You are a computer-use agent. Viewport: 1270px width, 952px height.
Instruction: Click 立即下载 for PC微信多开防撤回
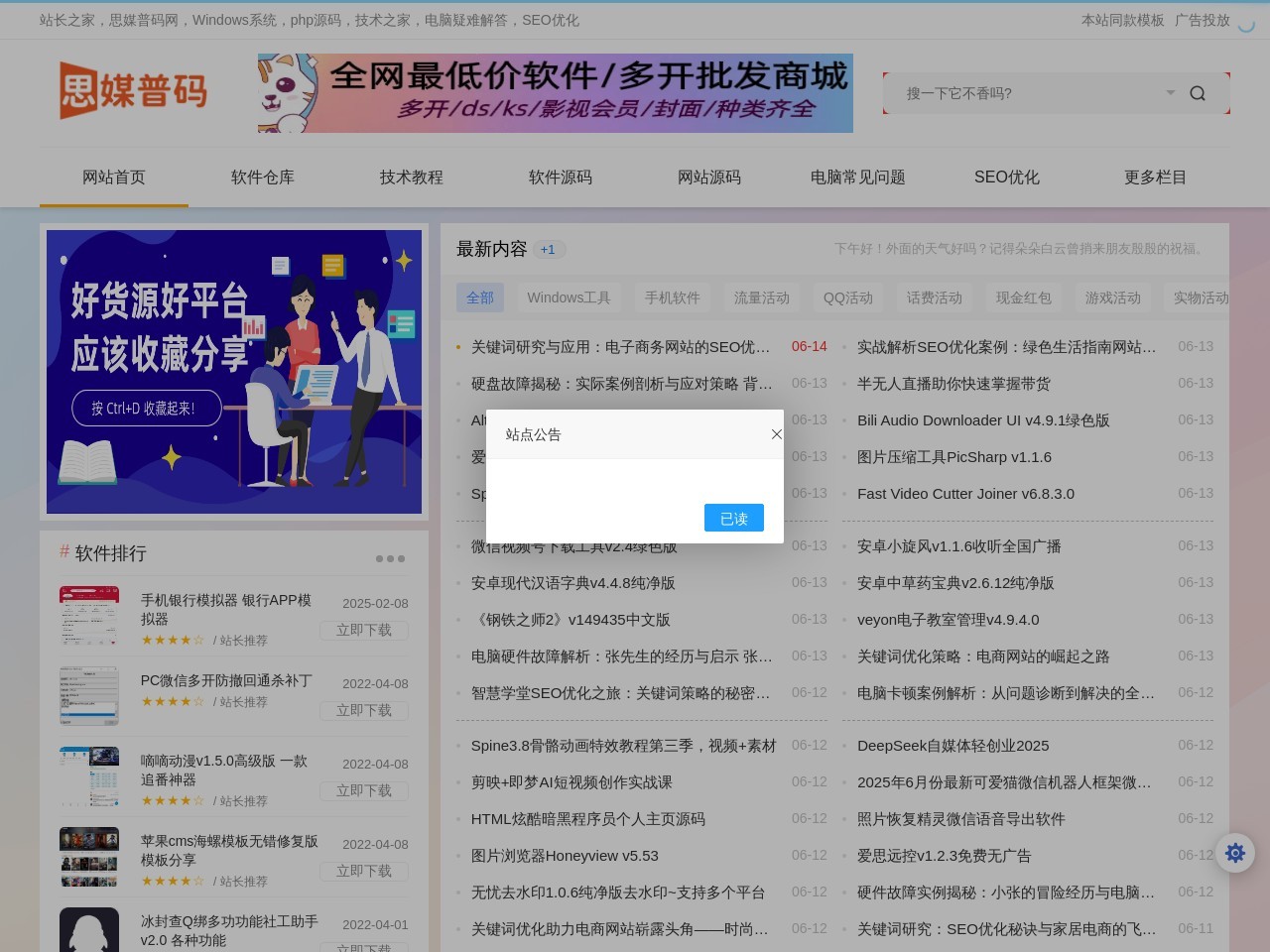tap(364, 710)
